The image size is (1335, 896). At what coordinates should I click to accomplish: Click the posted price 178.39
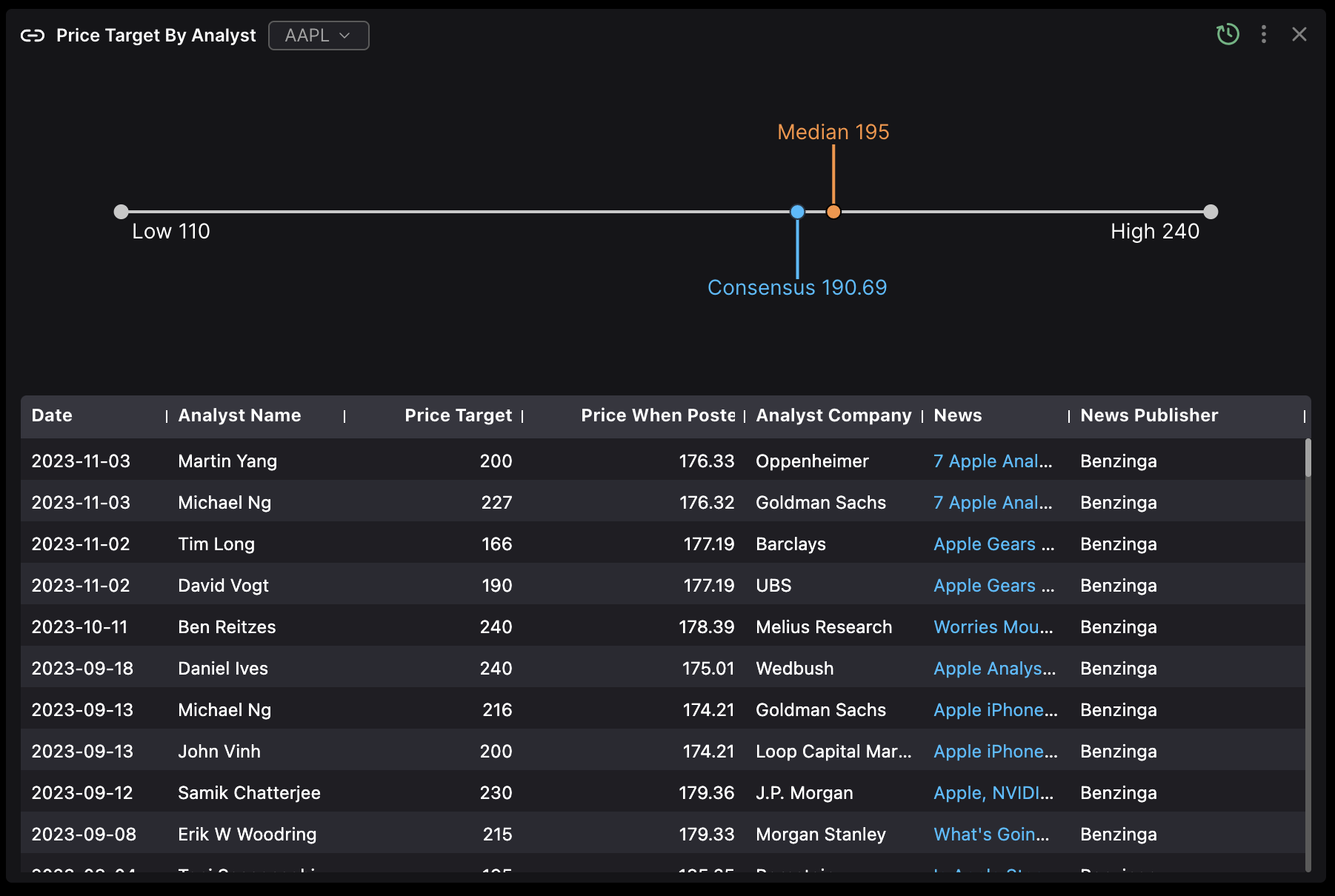(707, 627)
